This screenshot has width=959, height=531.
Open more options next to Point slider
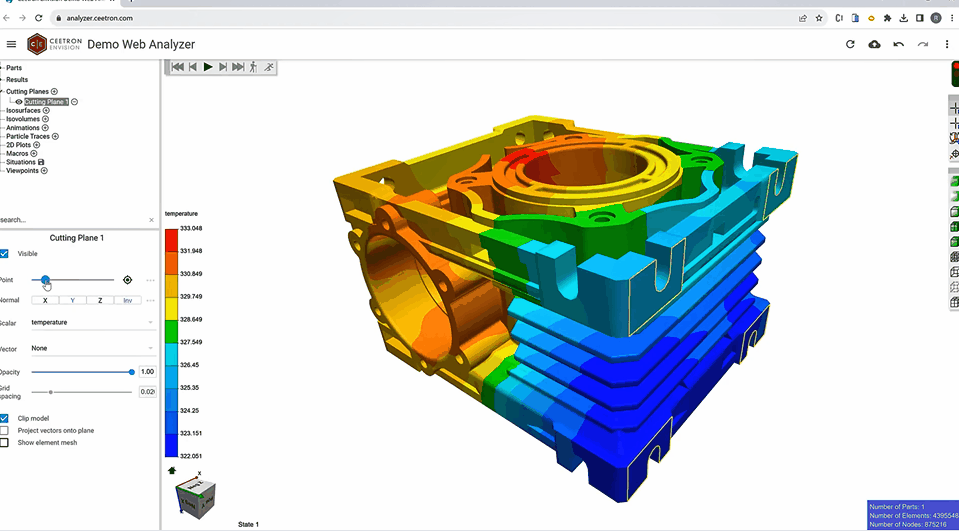pos(150,280)
